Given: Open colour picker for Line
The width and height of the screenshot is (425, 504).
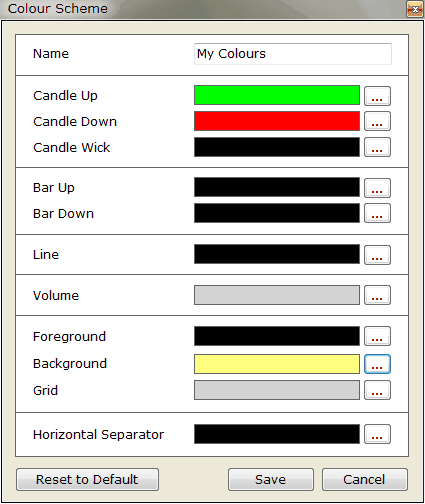Looking at the screenshot, I should tap(377, 255).
